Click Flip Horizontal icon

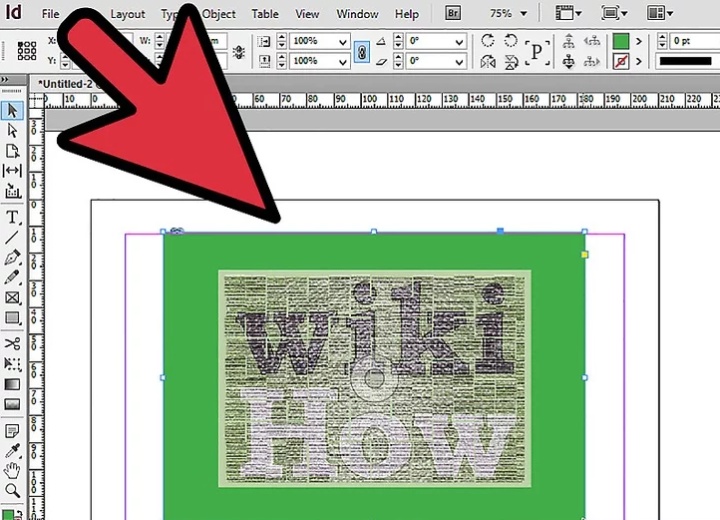tap(488, 61)
